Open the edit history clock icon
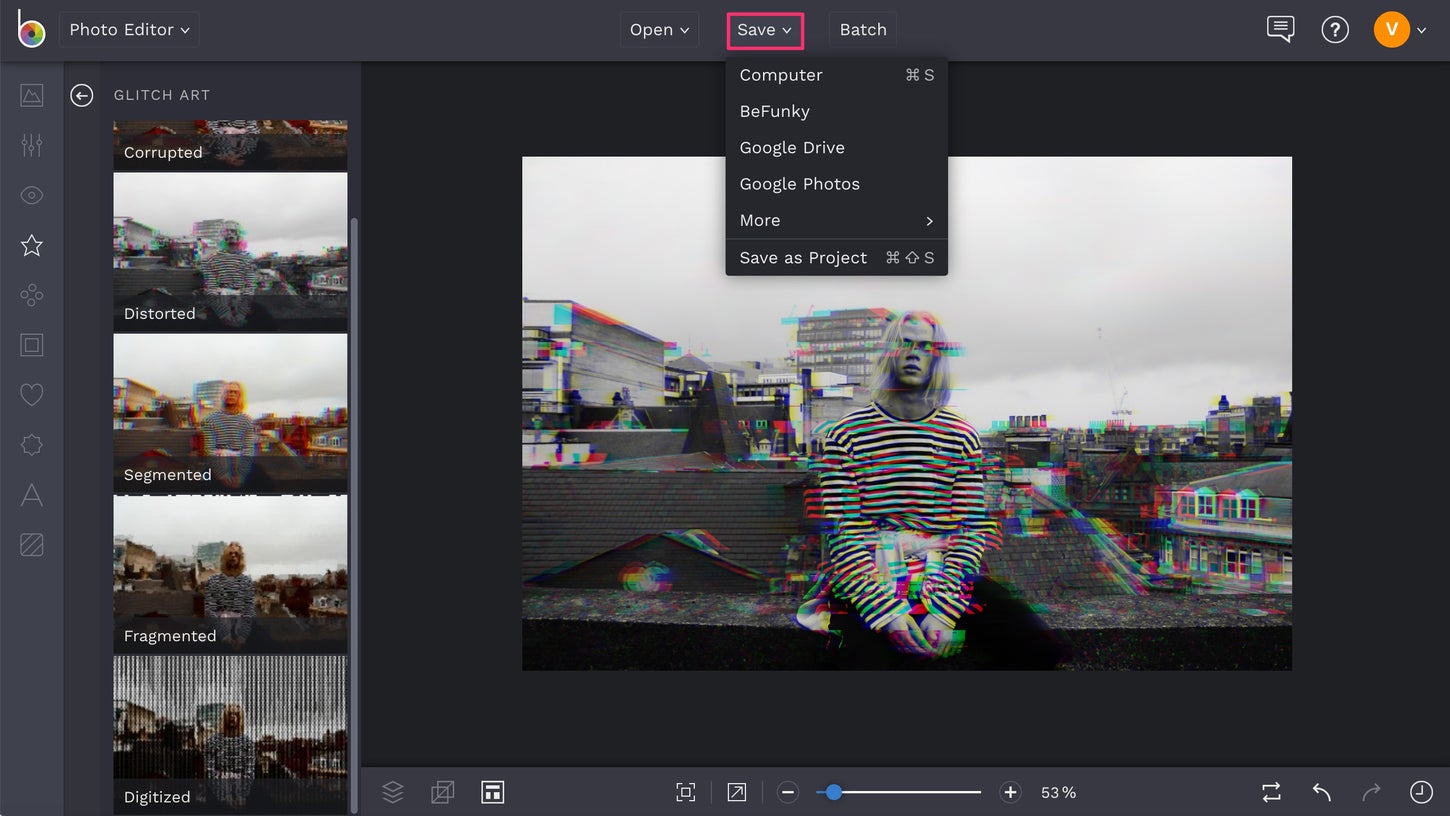1450x816 pixels. point(1421,791)
